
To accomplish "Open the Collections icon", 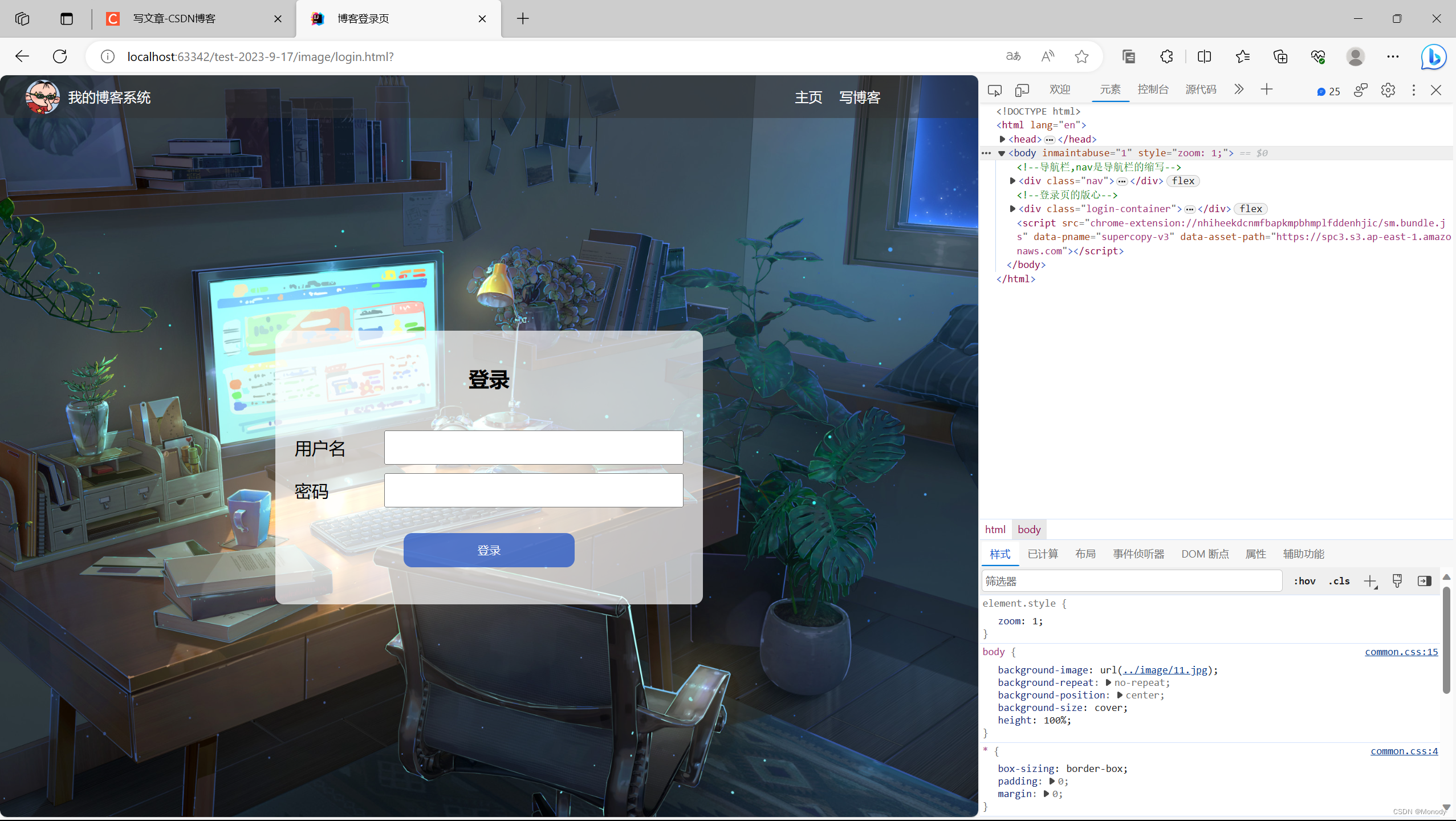I will [1280, 56].
